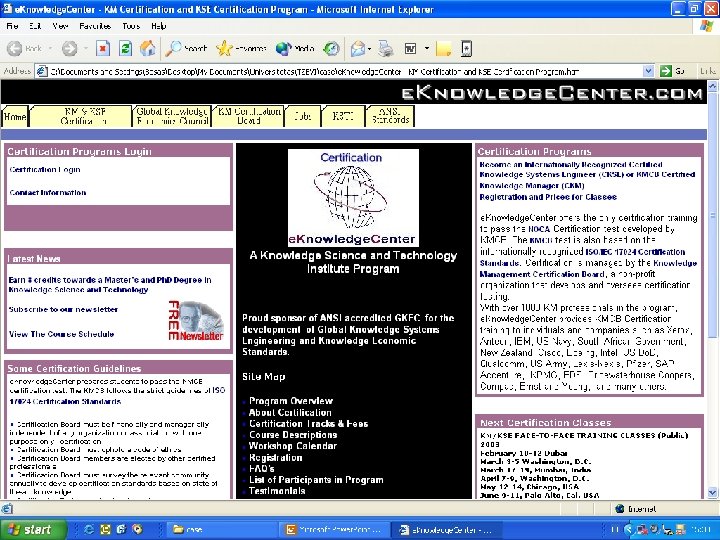The image size is (720, 540).
Task: Click Earn credits towards Master's and PhD link
Action: click(110, 285)
